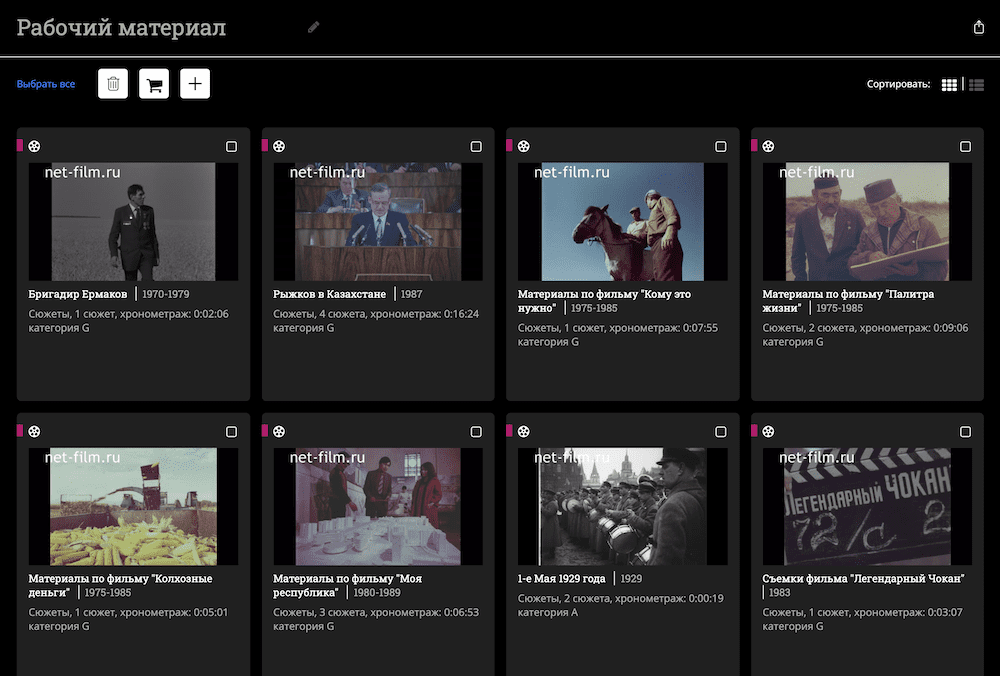
Task: Click the pencil edit title icon
Action: (x=313, y=28)
